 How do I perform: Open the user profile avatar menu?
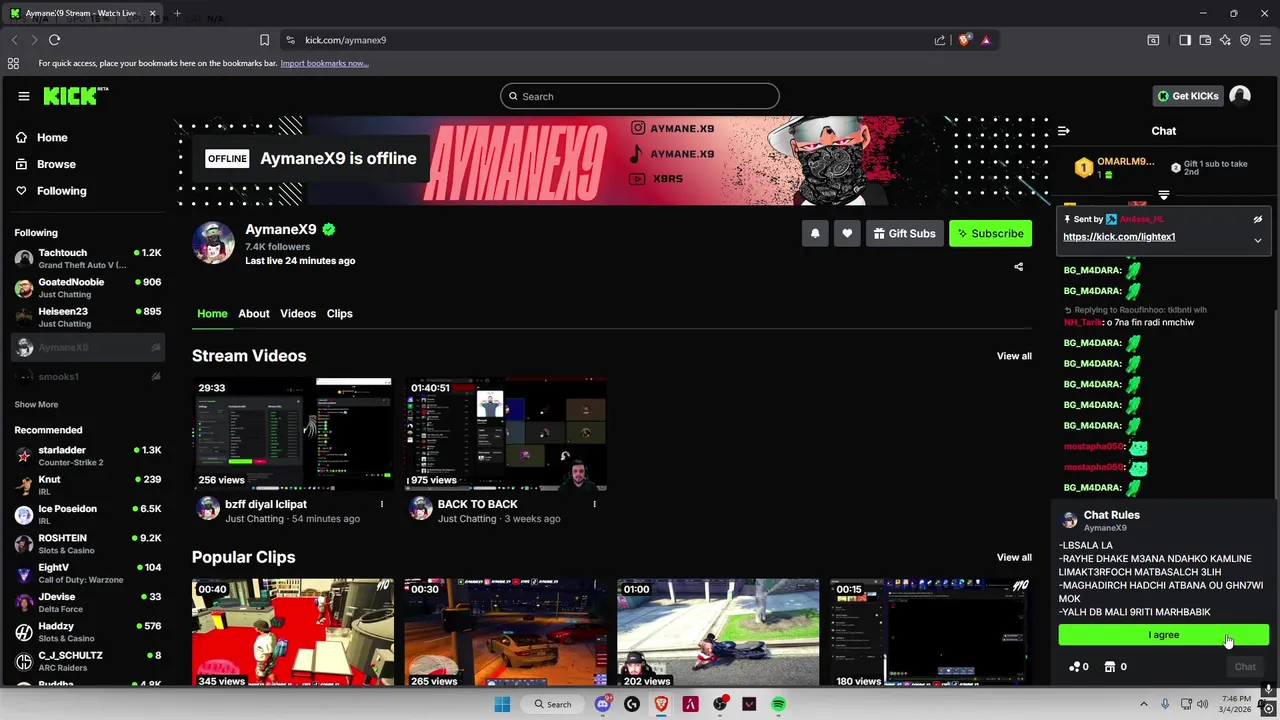1240,96
